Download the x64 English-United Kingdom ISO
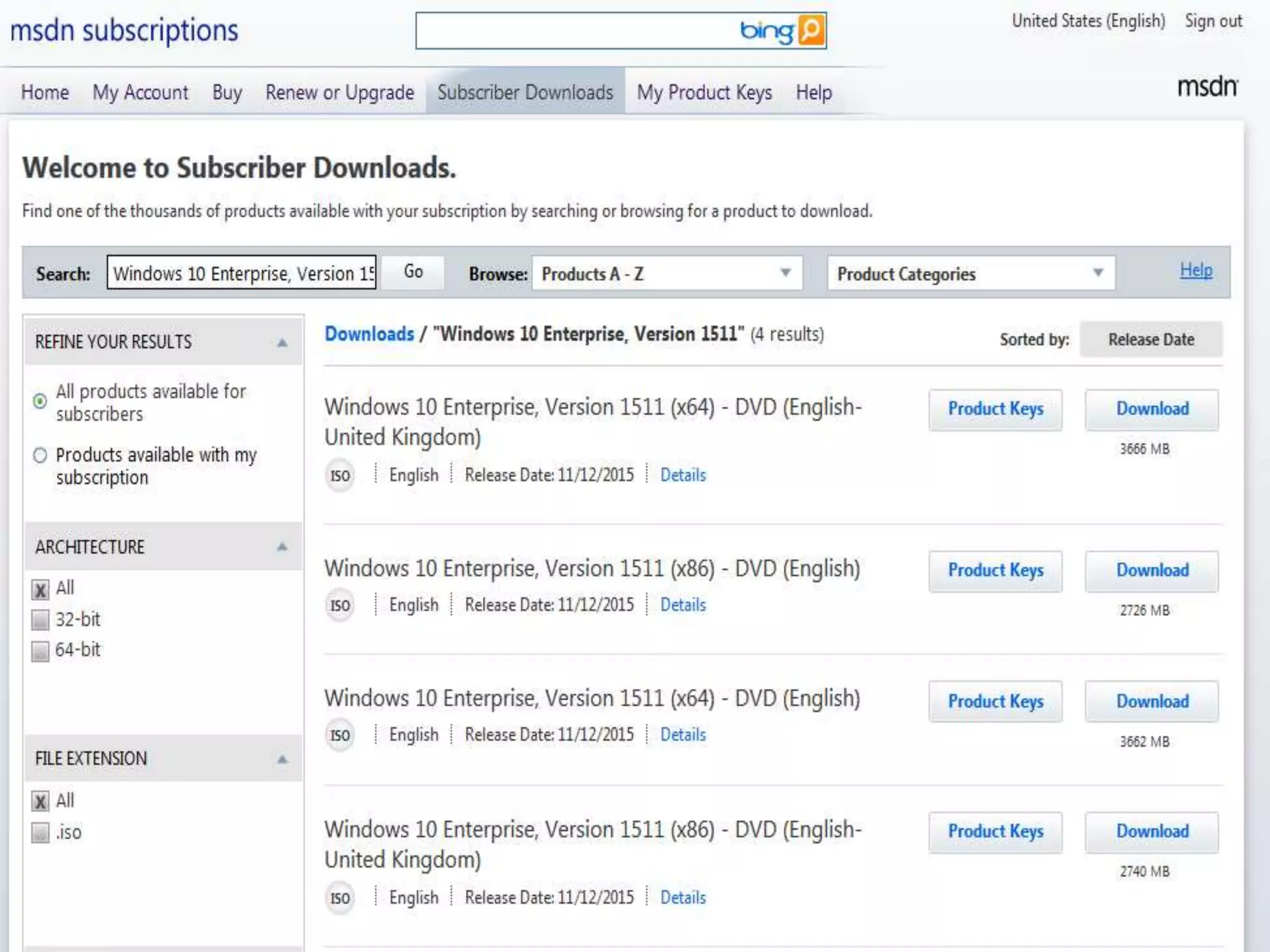Image resolution: width=1270 pixels, height=952 pixels. (1152, 409)
